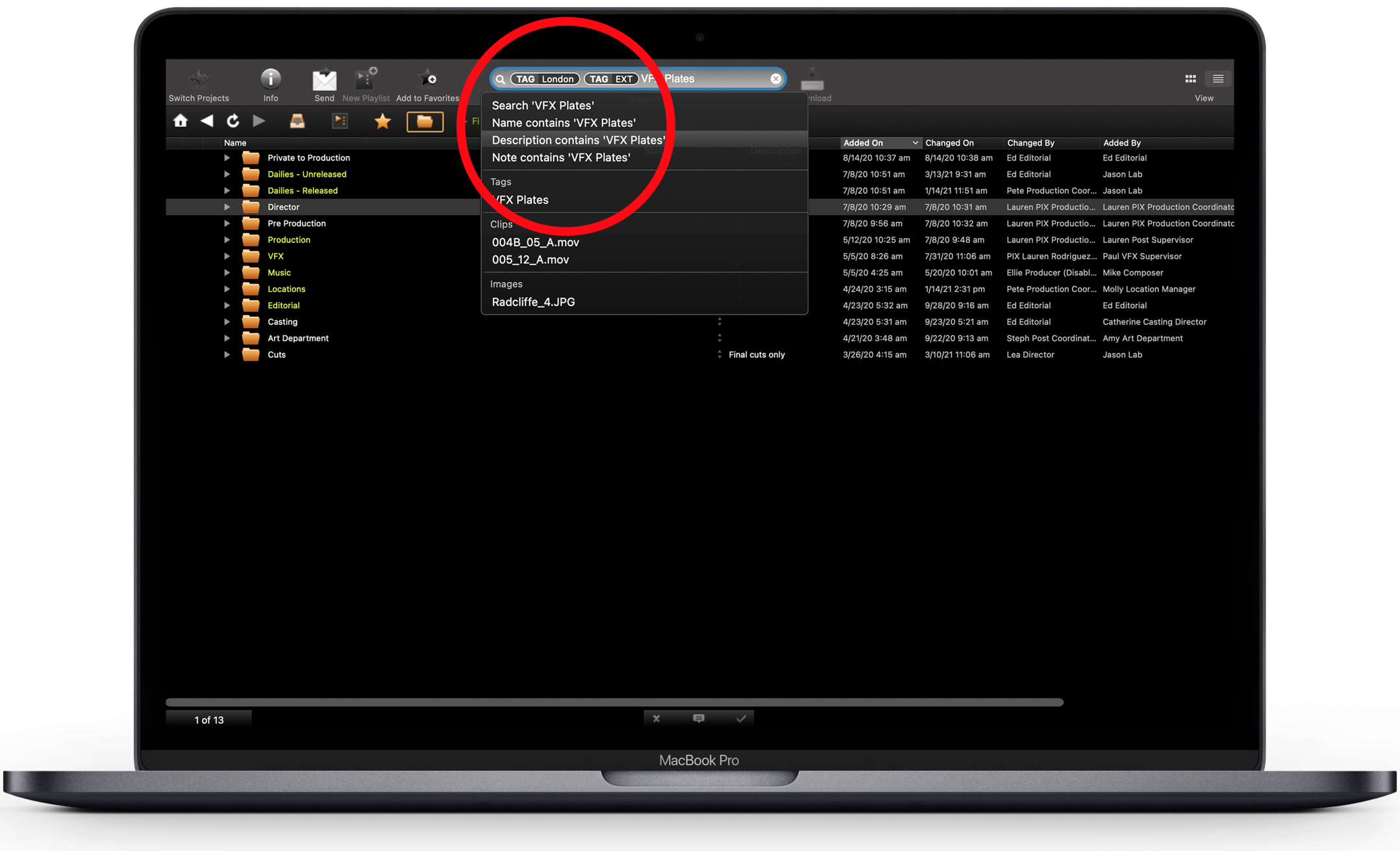Go to the Home folder icon
Screen dimensions: 1400x851
(181, 121)
